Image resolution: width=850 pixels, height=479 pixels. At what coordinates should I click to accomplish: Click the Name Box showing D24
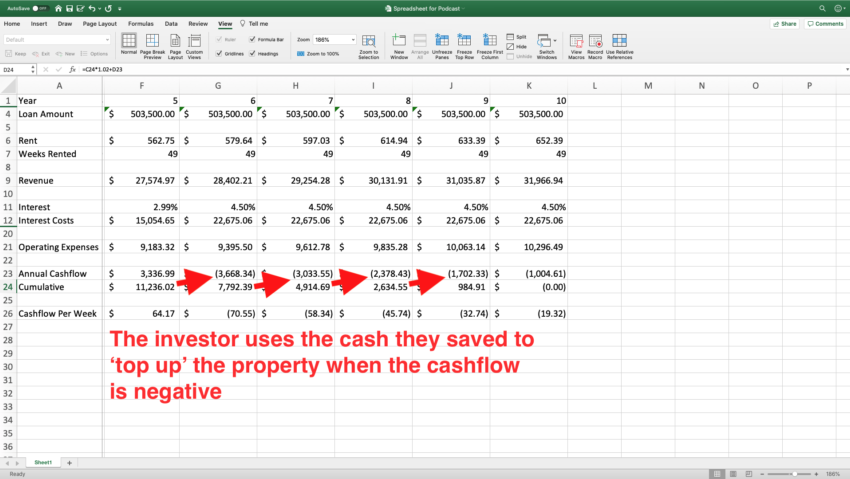[15, 69]
